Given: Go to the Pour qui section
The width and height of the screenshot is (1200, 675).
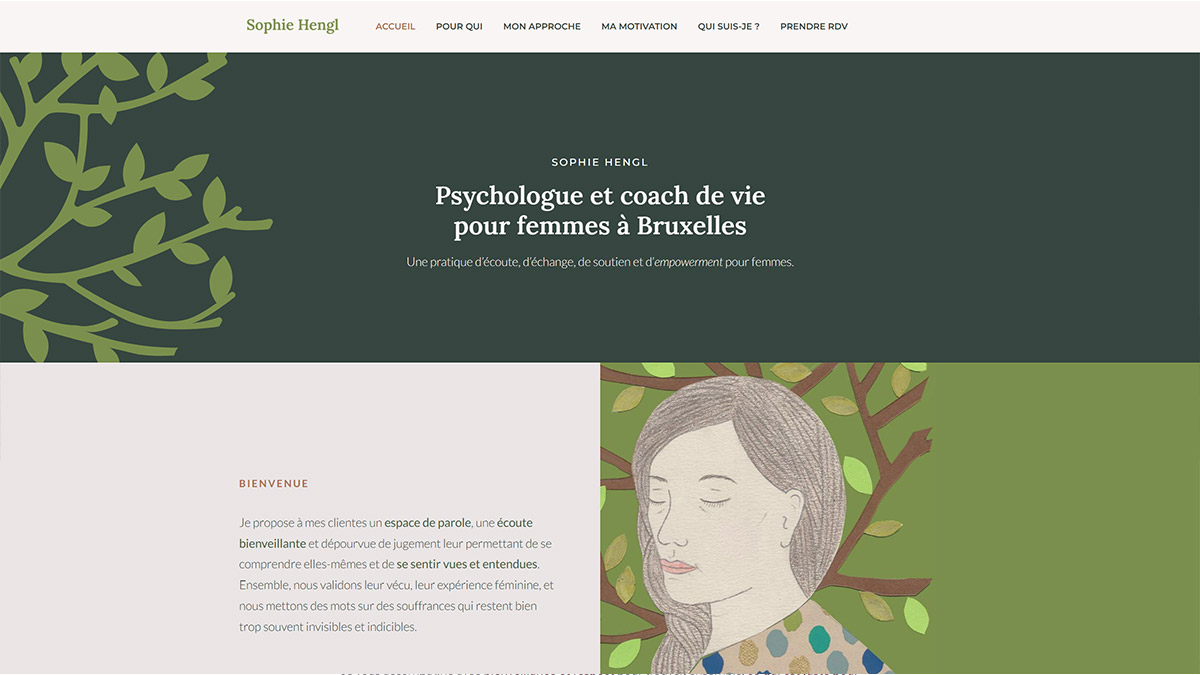Looking at the screenshot, I should tap(459, 26).
